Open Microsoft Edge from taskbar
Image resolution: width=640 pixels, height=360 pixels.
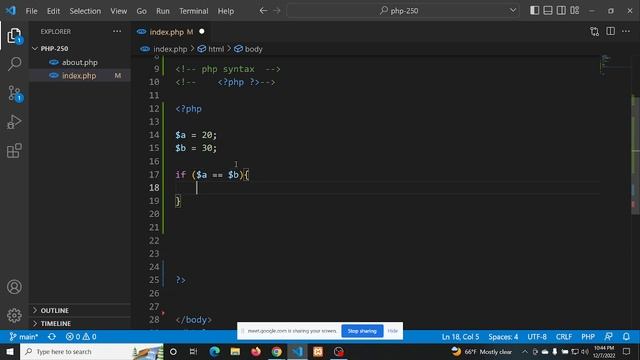tap(215, 351)
